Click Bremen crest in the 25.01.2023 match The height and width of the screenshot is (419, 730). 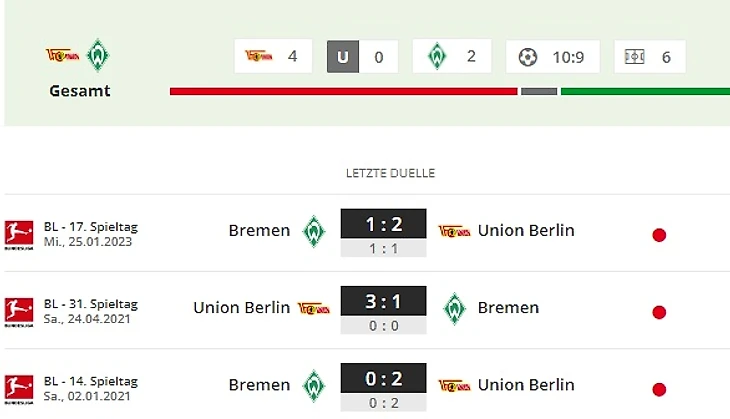coord(315,231)
